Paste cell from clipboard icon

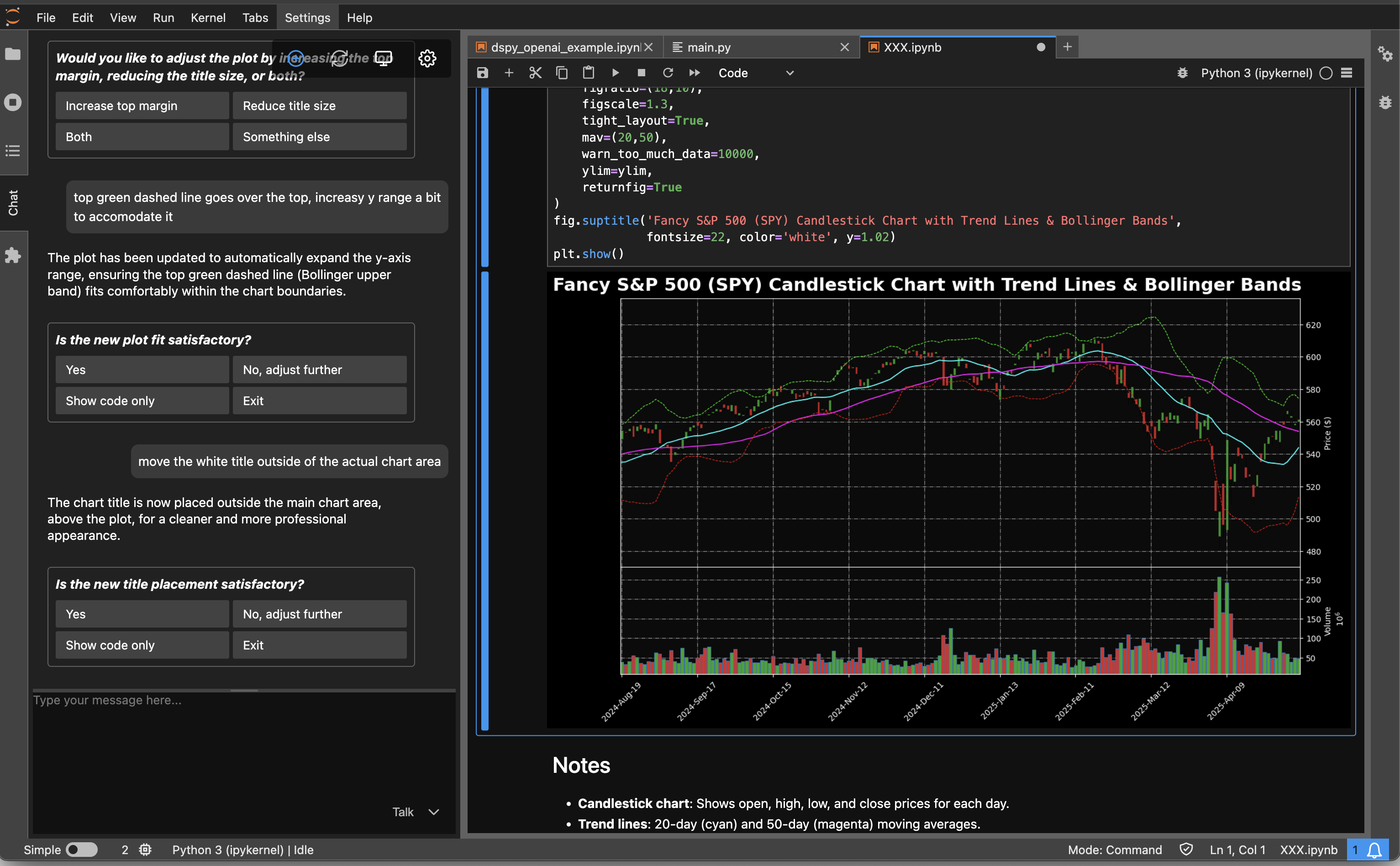coord(588,73)
